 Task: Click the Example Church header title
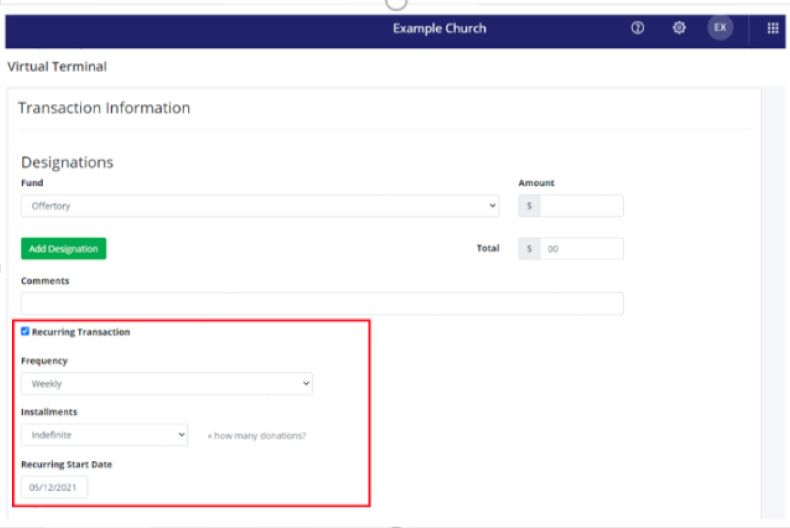(x=439, y=28)
